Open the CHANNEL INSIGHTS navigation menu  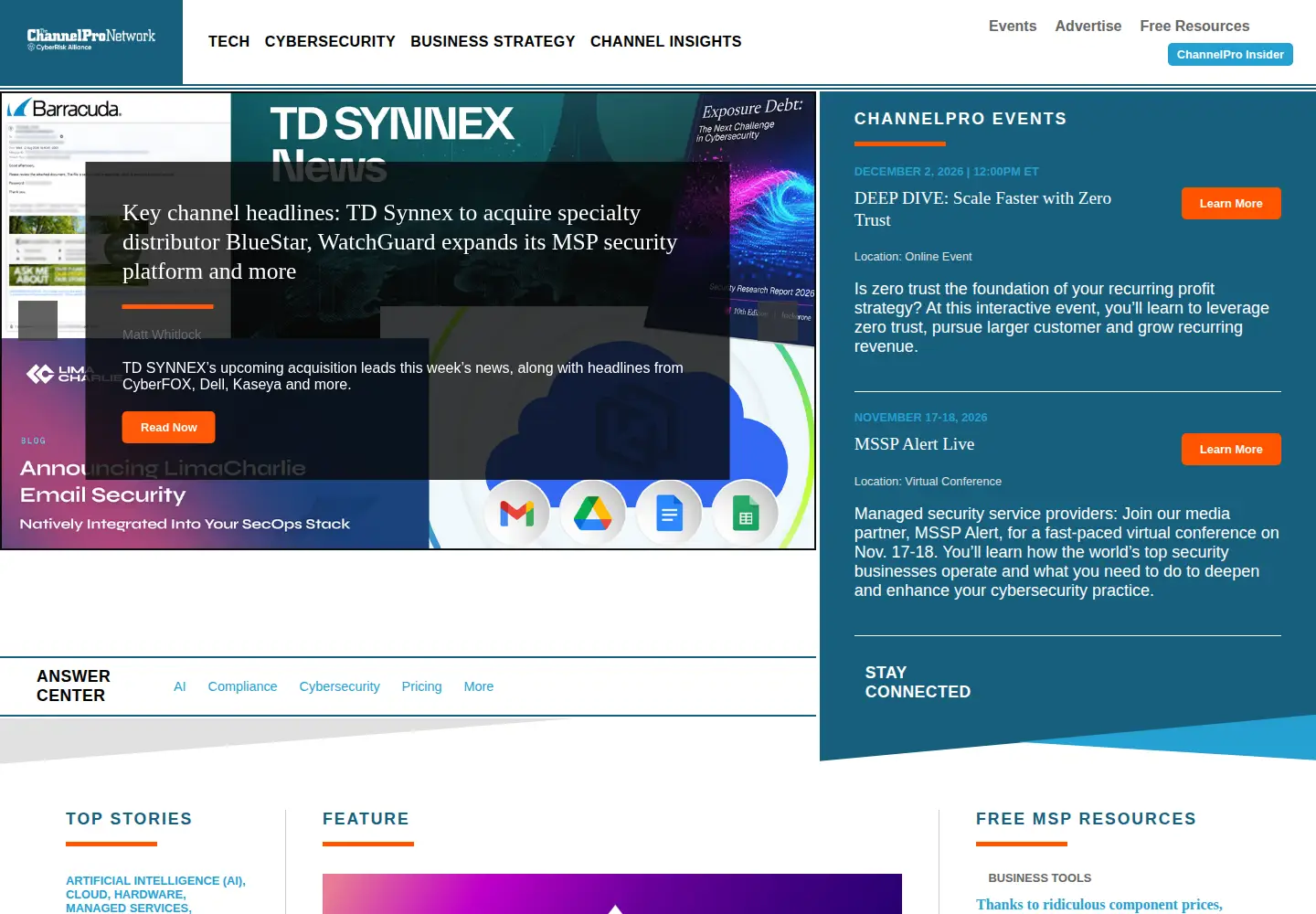coord(666,41)
